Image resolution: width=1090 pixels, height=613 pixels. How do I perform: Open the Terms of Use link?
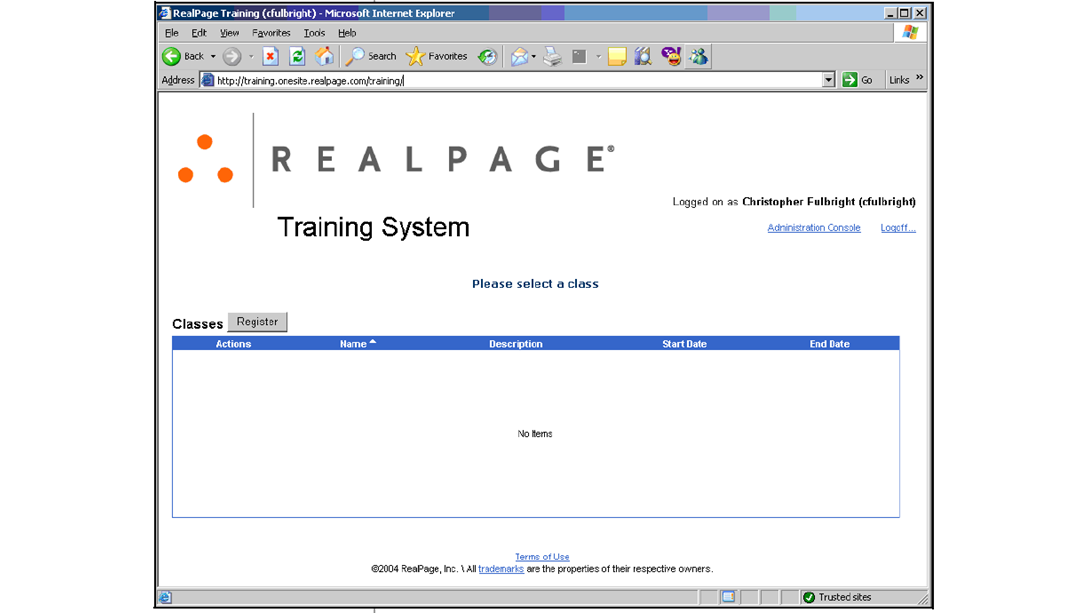point(542,557)
